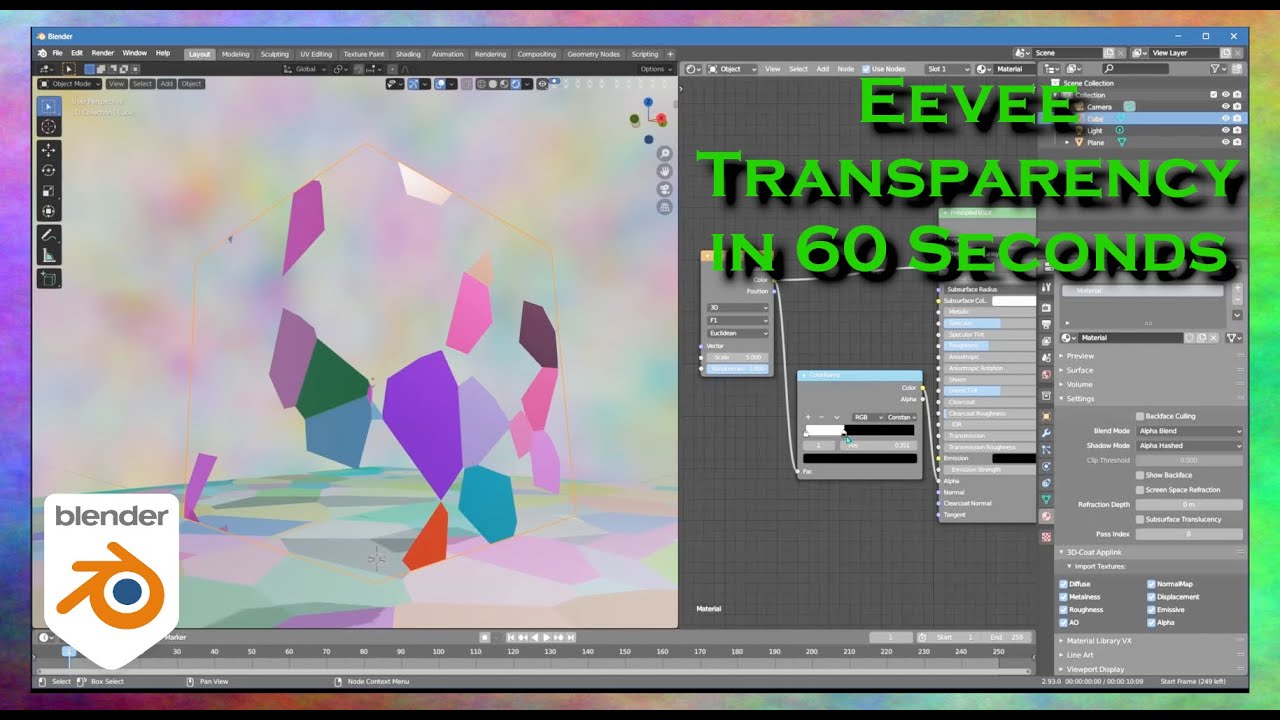Switch to the Geometry Nodes workspace tab

(594, 54)
